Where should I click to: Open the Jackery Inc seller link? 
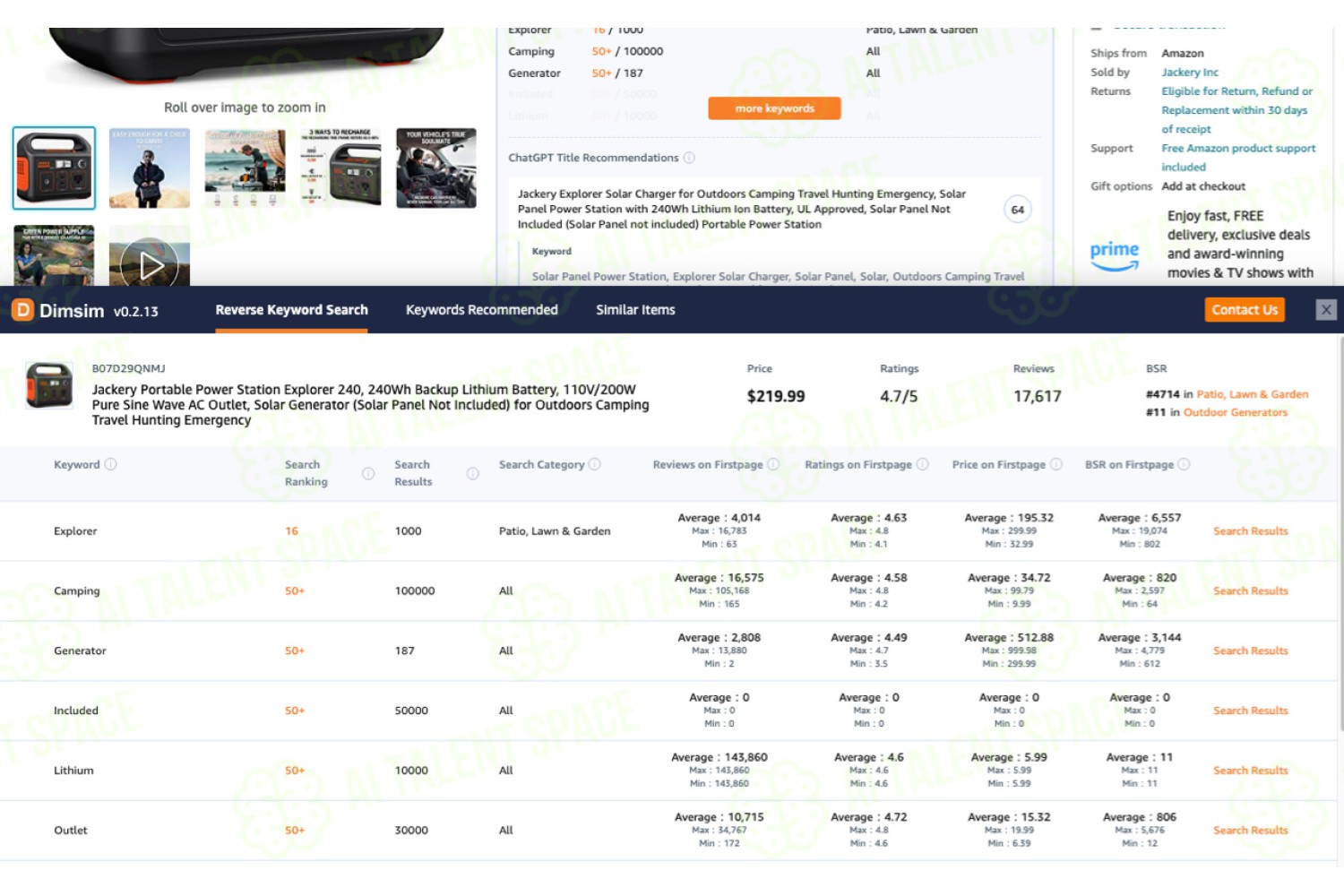pos(1189,73)
